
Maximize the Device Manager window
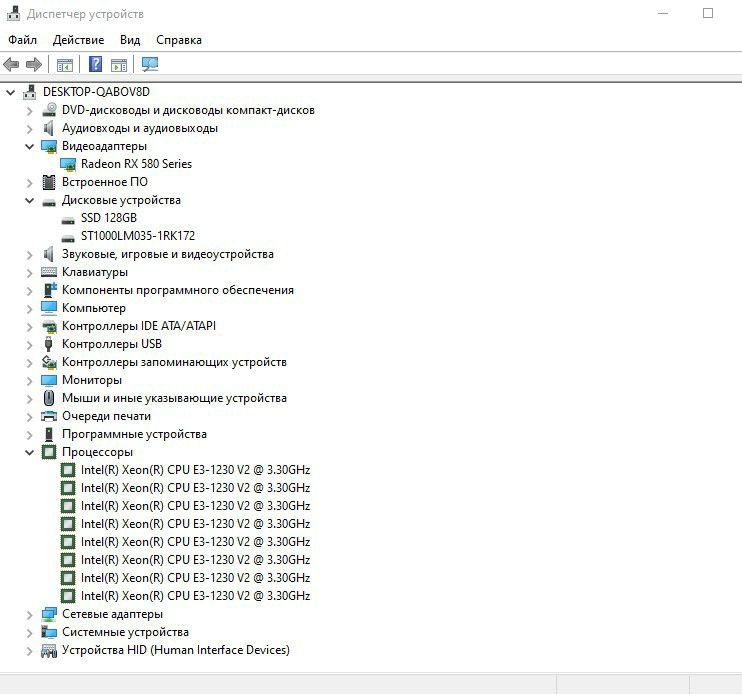click(x=708, y=13)
